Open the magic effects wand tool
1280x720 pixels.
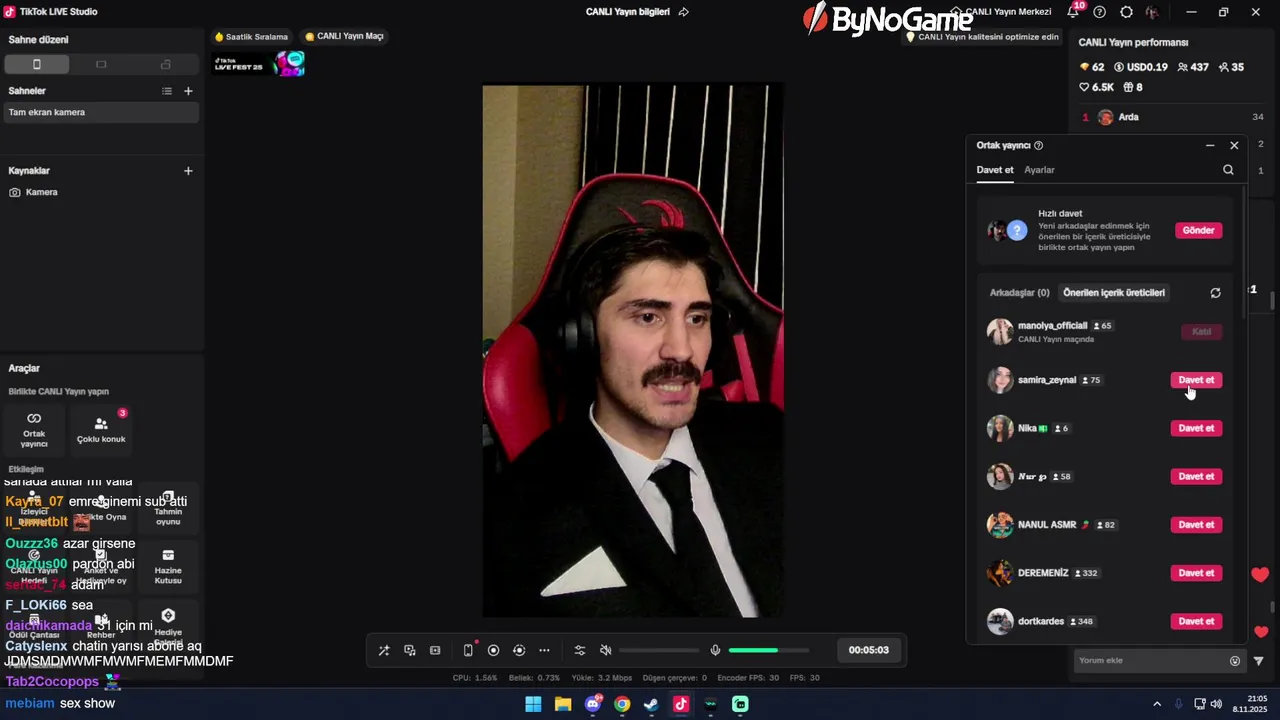pos(384,650)
